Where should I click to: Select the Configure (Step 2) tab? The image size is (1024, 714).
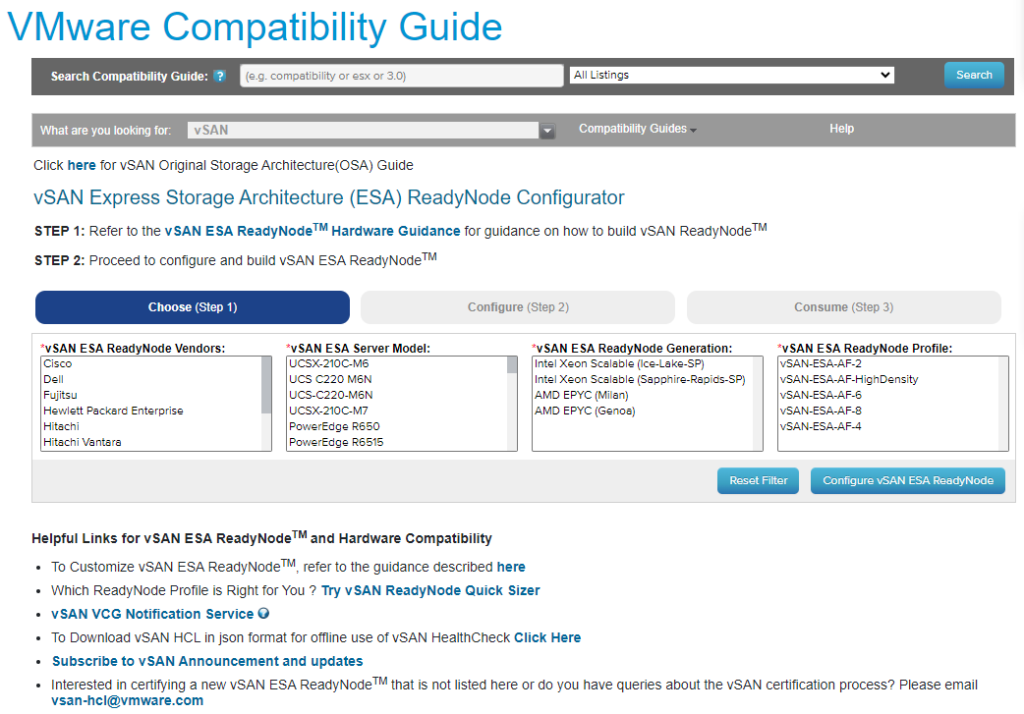pos(518,307)
